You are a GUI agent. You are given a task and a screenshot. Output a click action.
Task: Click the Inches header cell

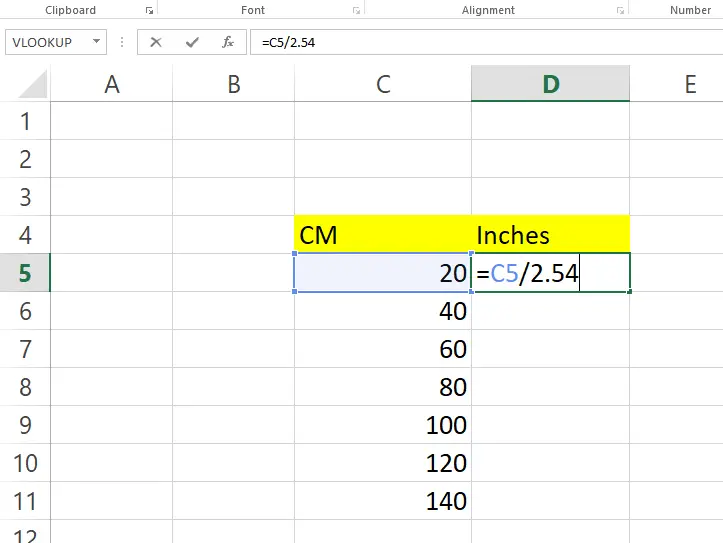[x=551, y=235]
